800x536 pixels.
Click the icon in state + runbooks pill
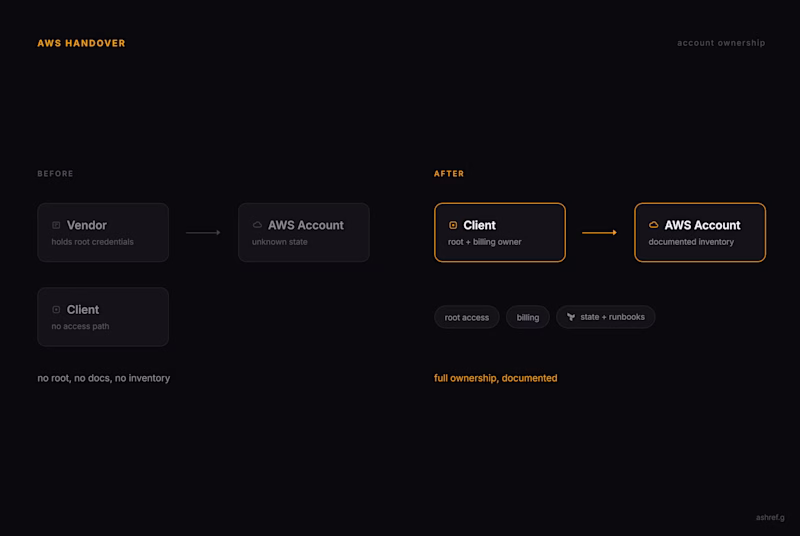coord(571,317)
